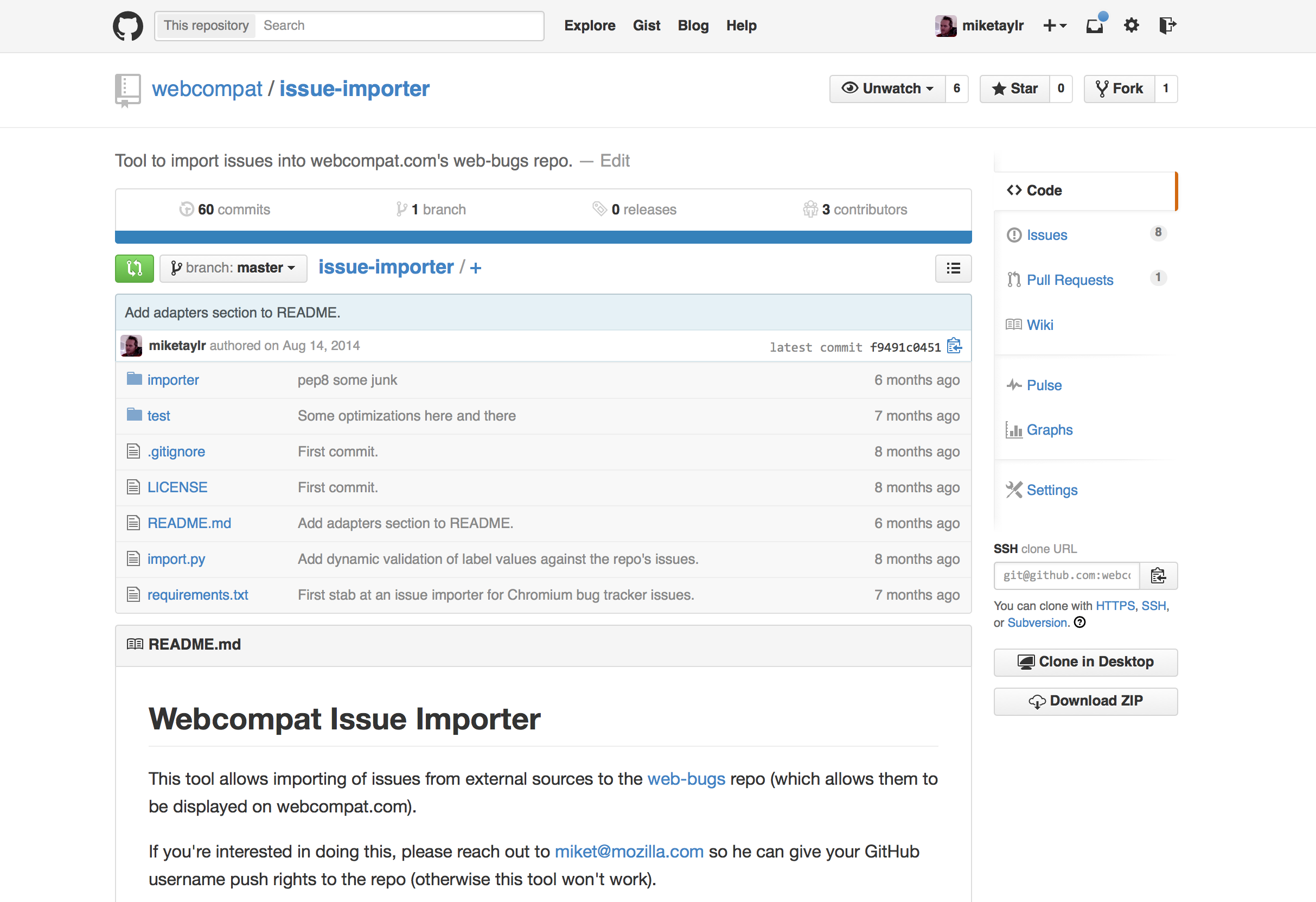Open account settings gear icon
This screenshot has height=902, width=1316.
pos(1131,26)
